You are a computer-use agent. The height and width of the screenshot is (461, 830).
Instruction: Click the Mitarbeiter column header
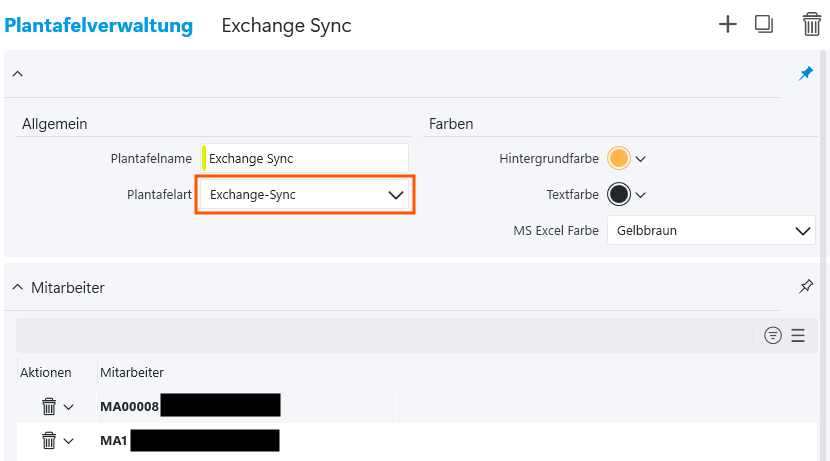tap(132, 373)
